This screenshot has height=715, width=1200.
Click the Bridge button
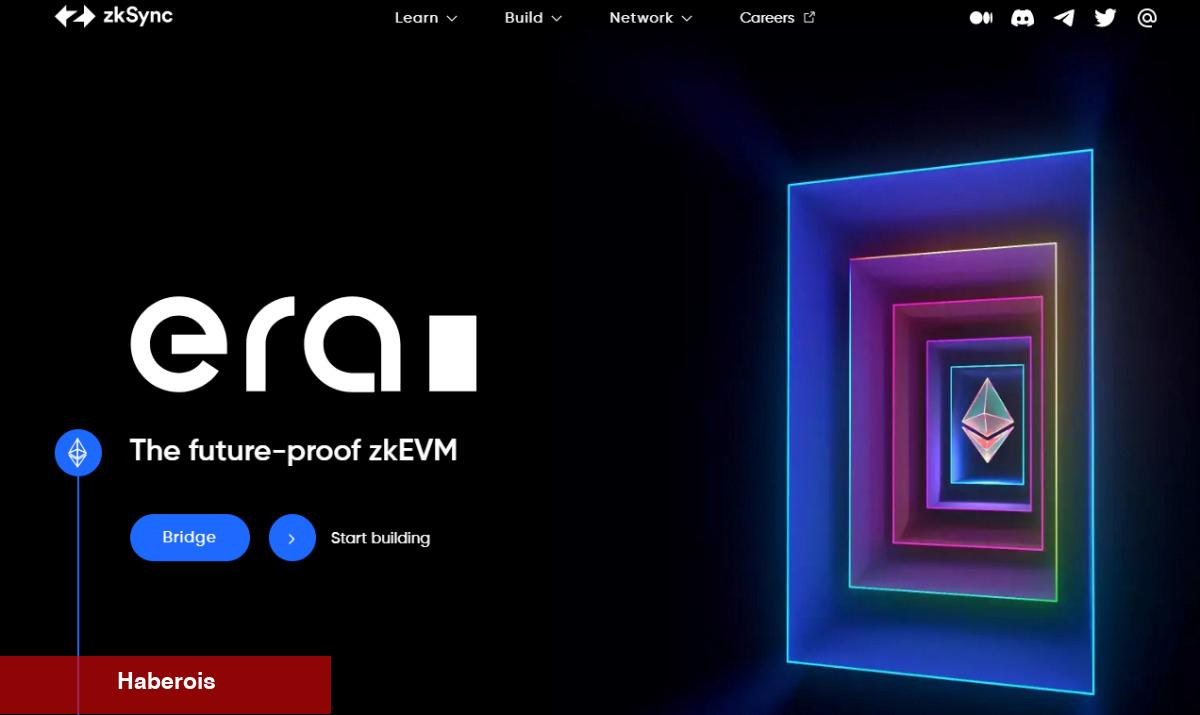point(190,538)
